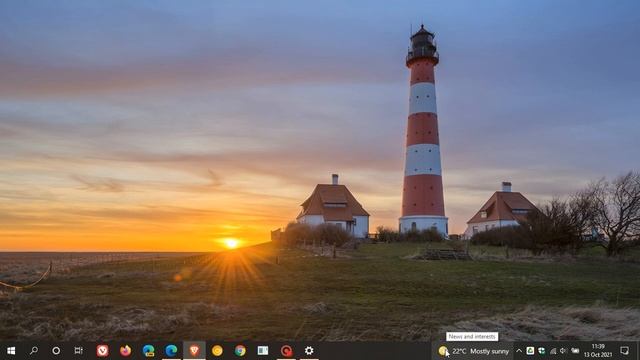Open the yellow round browser icon
The height and width of the screenshot is (360, 640).
[x=217, y=351]
